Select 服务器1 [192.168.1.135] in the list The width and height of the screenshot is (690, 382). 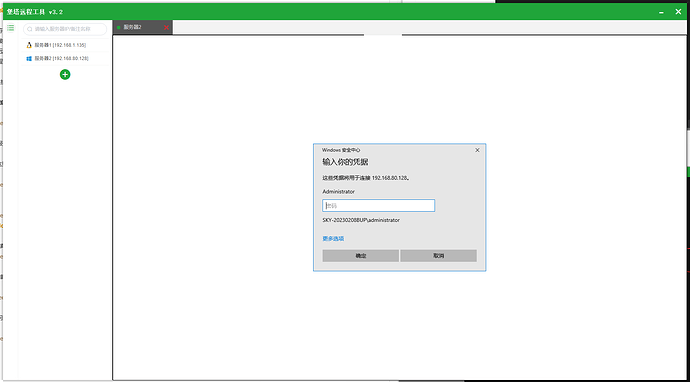60,45
